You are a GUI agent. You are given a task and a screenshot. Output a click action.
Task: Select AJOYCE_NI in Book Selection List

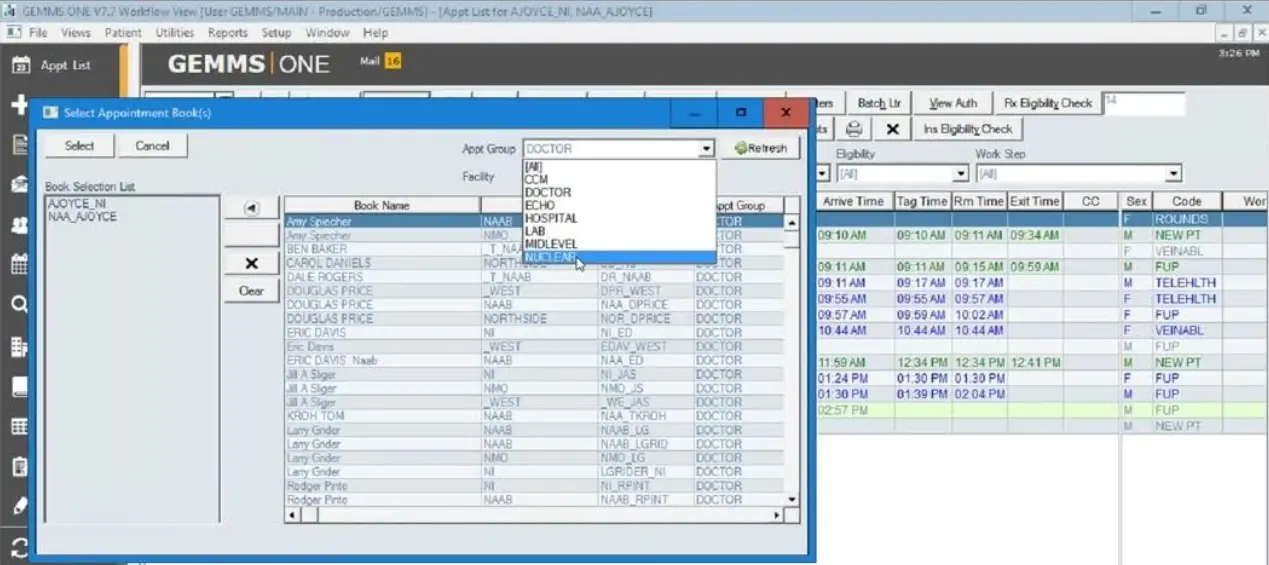76,203
